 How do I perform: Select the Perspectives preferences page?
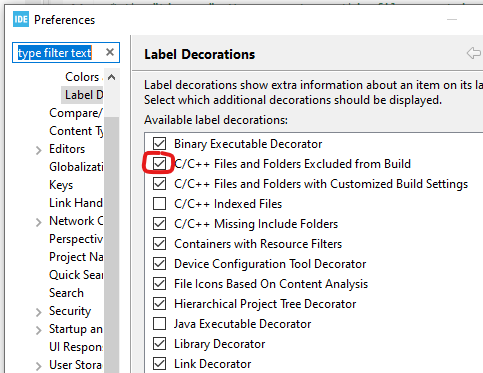(x=76, y=239)
